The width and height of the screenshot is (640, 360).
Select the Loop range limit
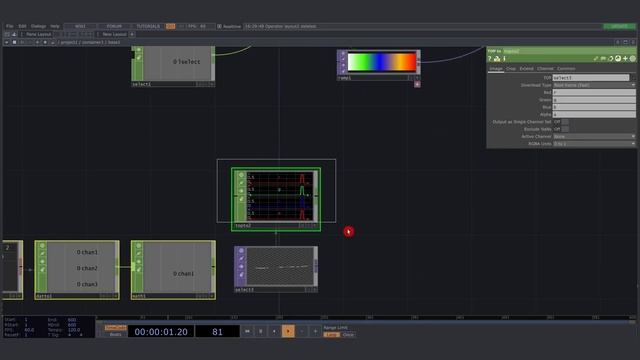coord(331,335)
